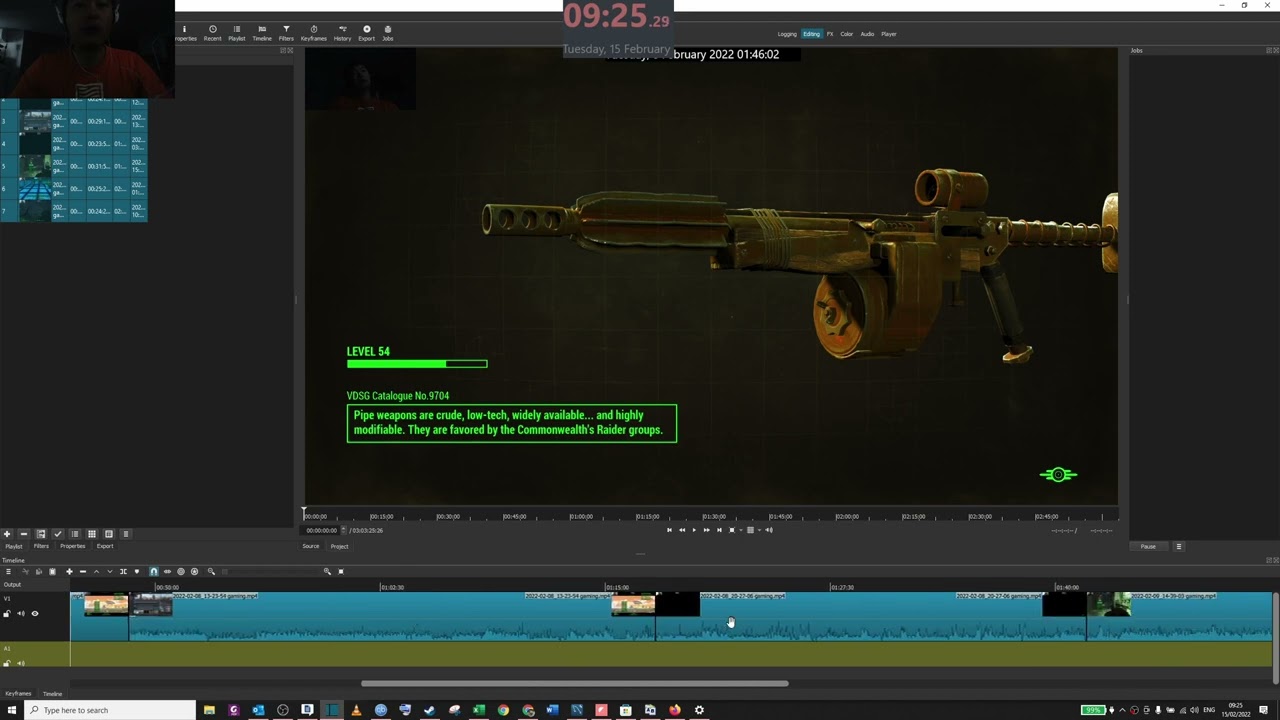Fast forward the player
Screen dimensions: 1280x720
coord(706,530)
